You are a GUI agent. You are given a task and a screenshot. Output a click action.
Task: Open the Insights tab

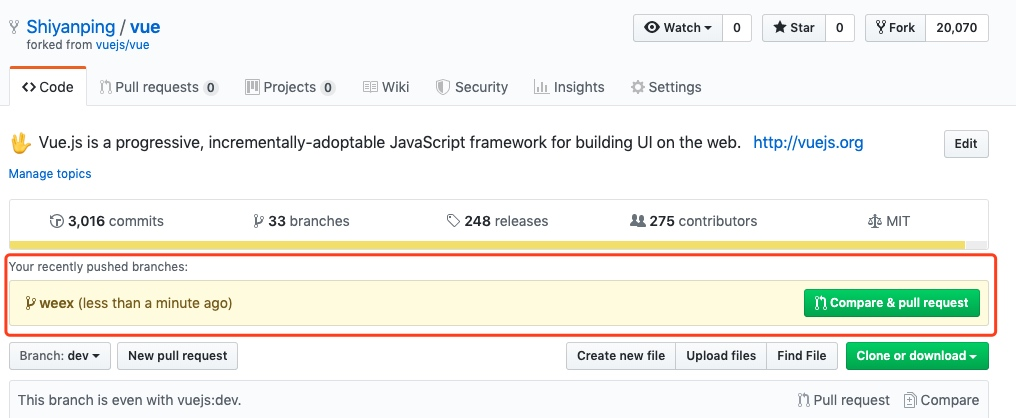[x=569, y=87]
